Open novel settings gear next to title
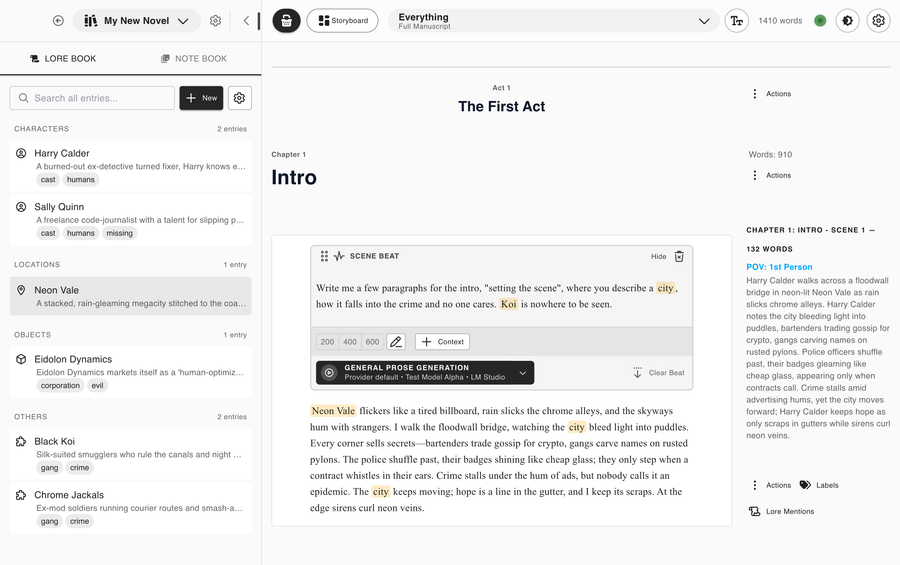The image size is (900, 565). 215,21
